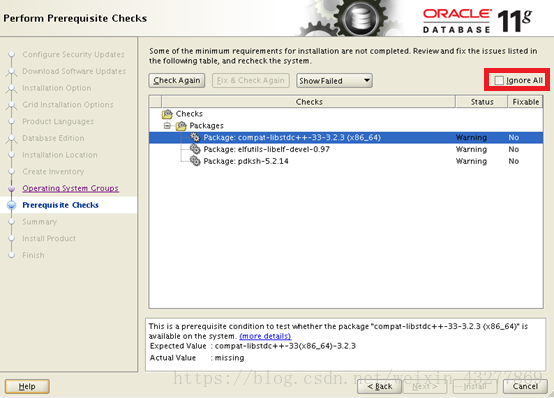Click the Status column header
This screenshot has height=398, width=554.
coord(482,102)
